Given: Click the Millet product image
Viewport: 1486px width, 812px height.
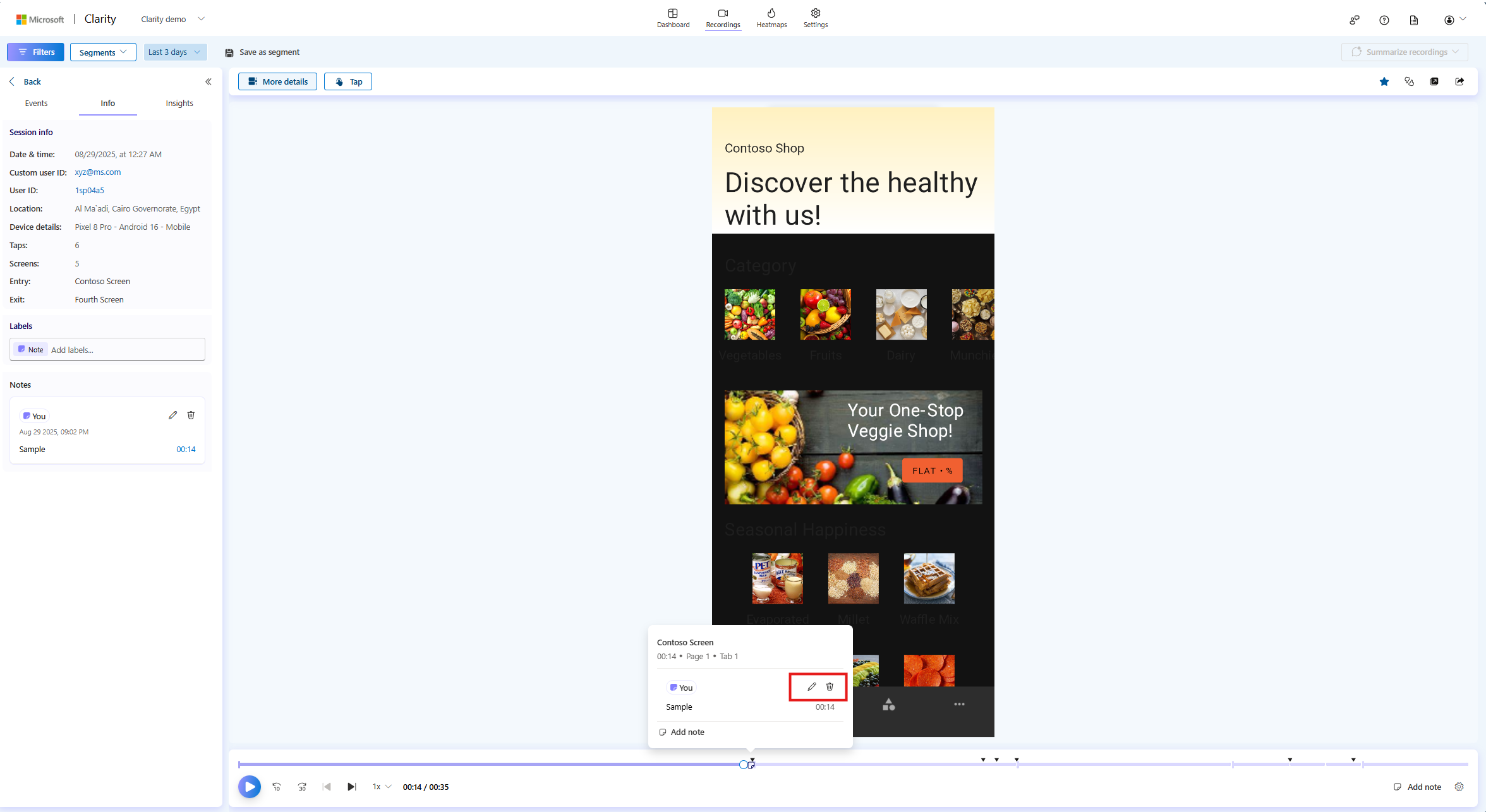Looking at the screenshot, I should pyautogui.click(x=854, y=578).
